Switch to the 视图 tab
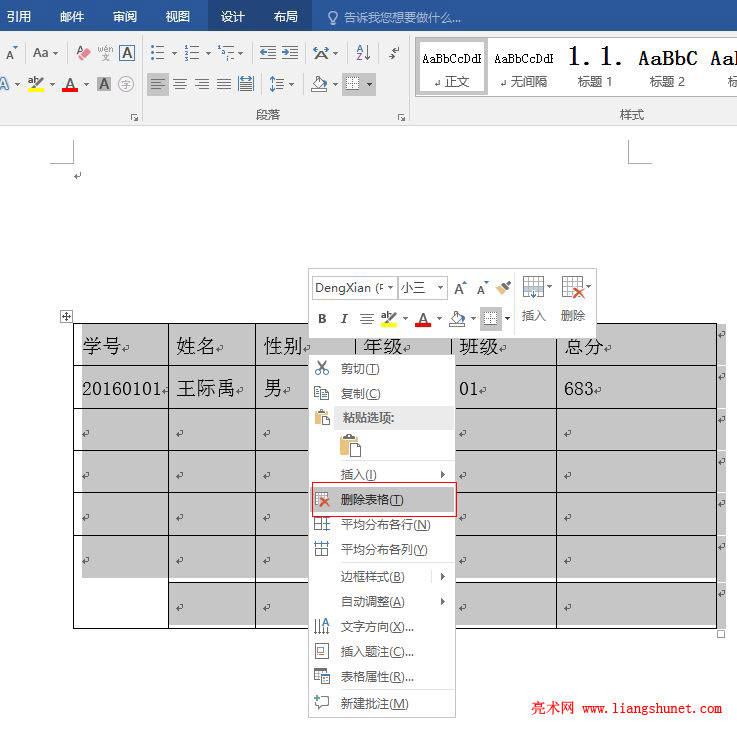The width and height of the screenshot is (737, 731). (177, 17)
